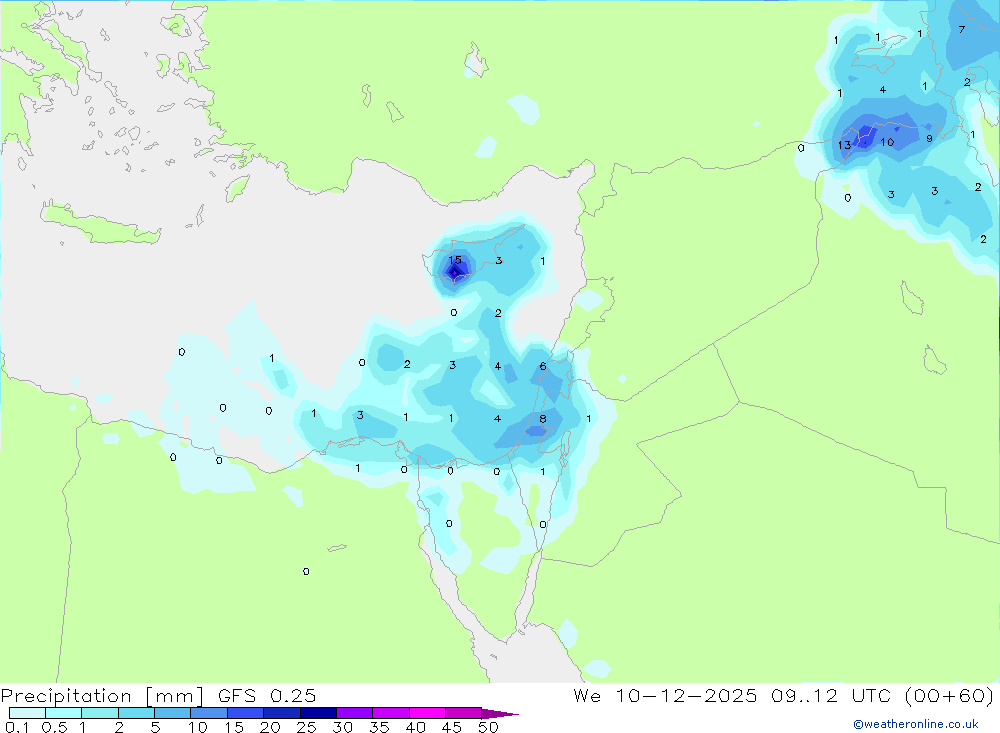Screen dimensions: 1000x733
Task: Click the above-50 arrow tip of legend
Action: click(499, 713)
